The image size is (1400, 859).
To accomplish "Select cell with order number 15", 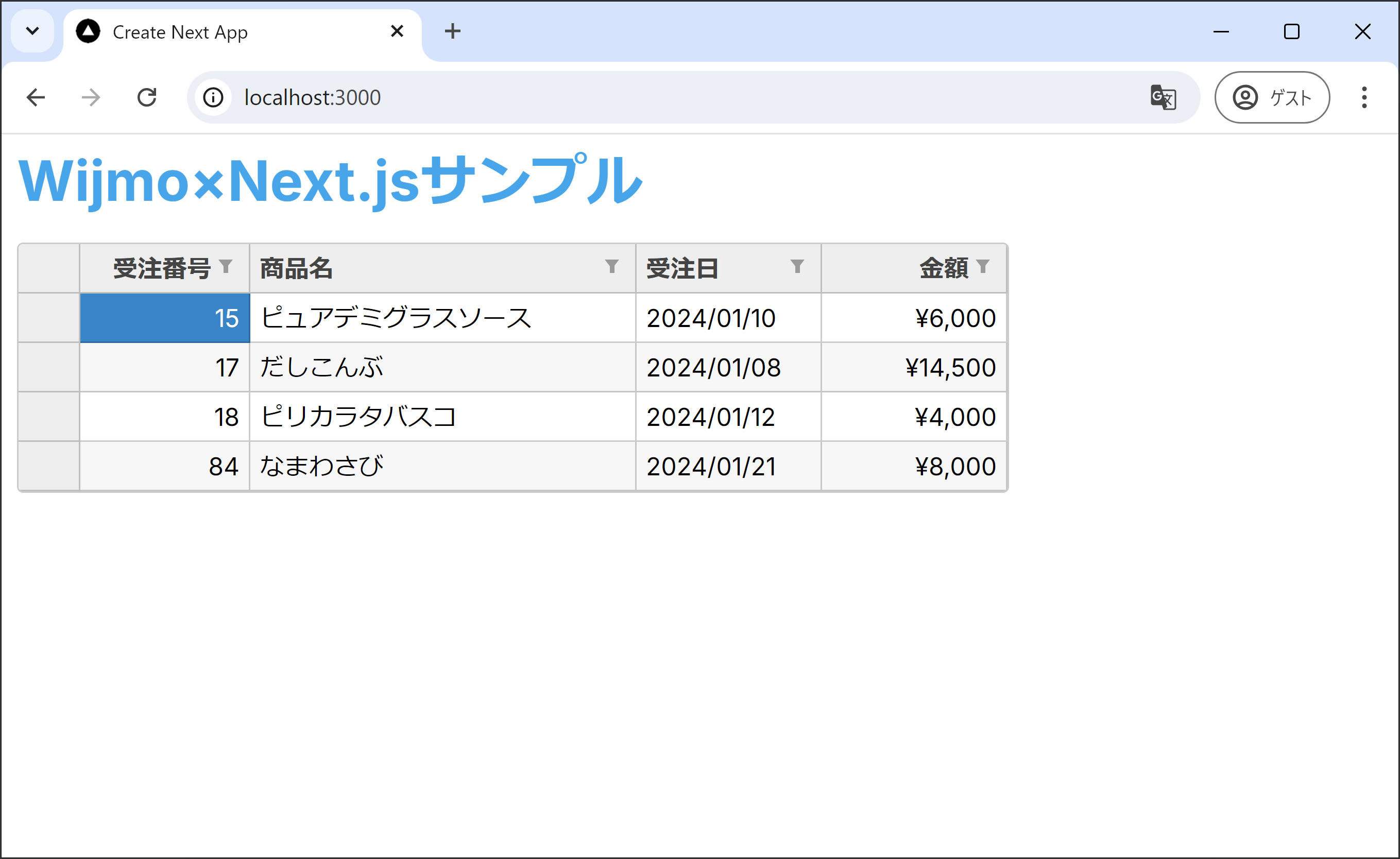I will (165, 318).
